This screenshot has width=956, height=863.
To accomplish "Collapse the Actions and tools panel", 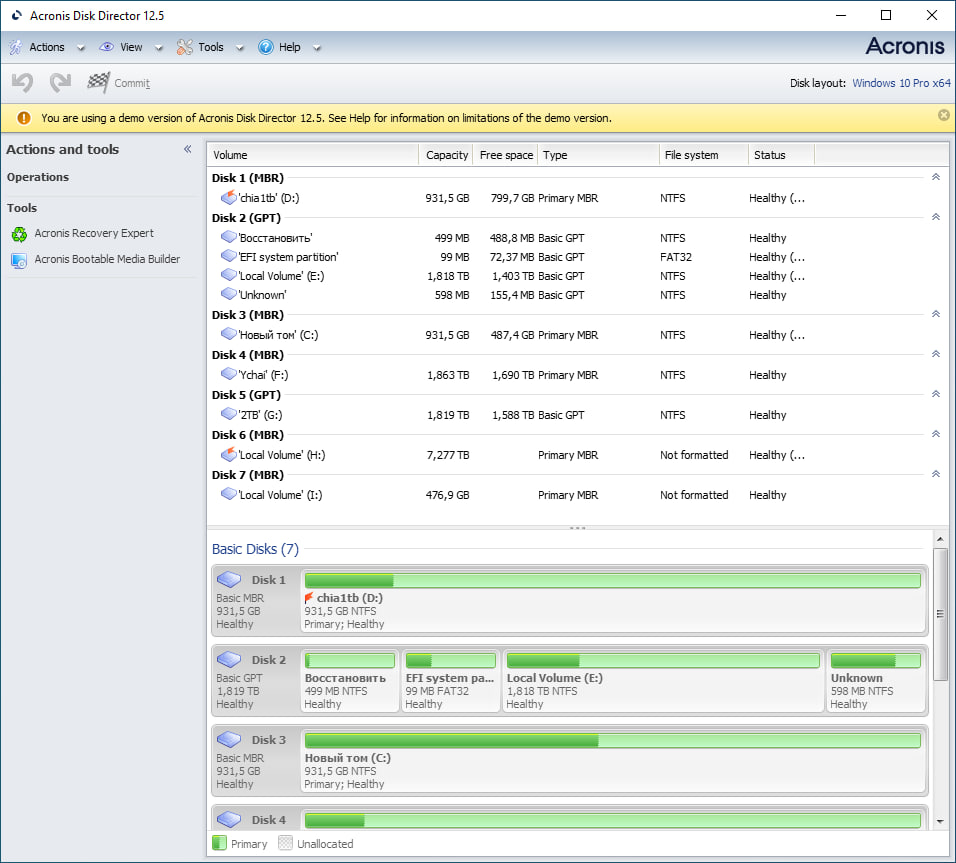I will tap(188, 149).
